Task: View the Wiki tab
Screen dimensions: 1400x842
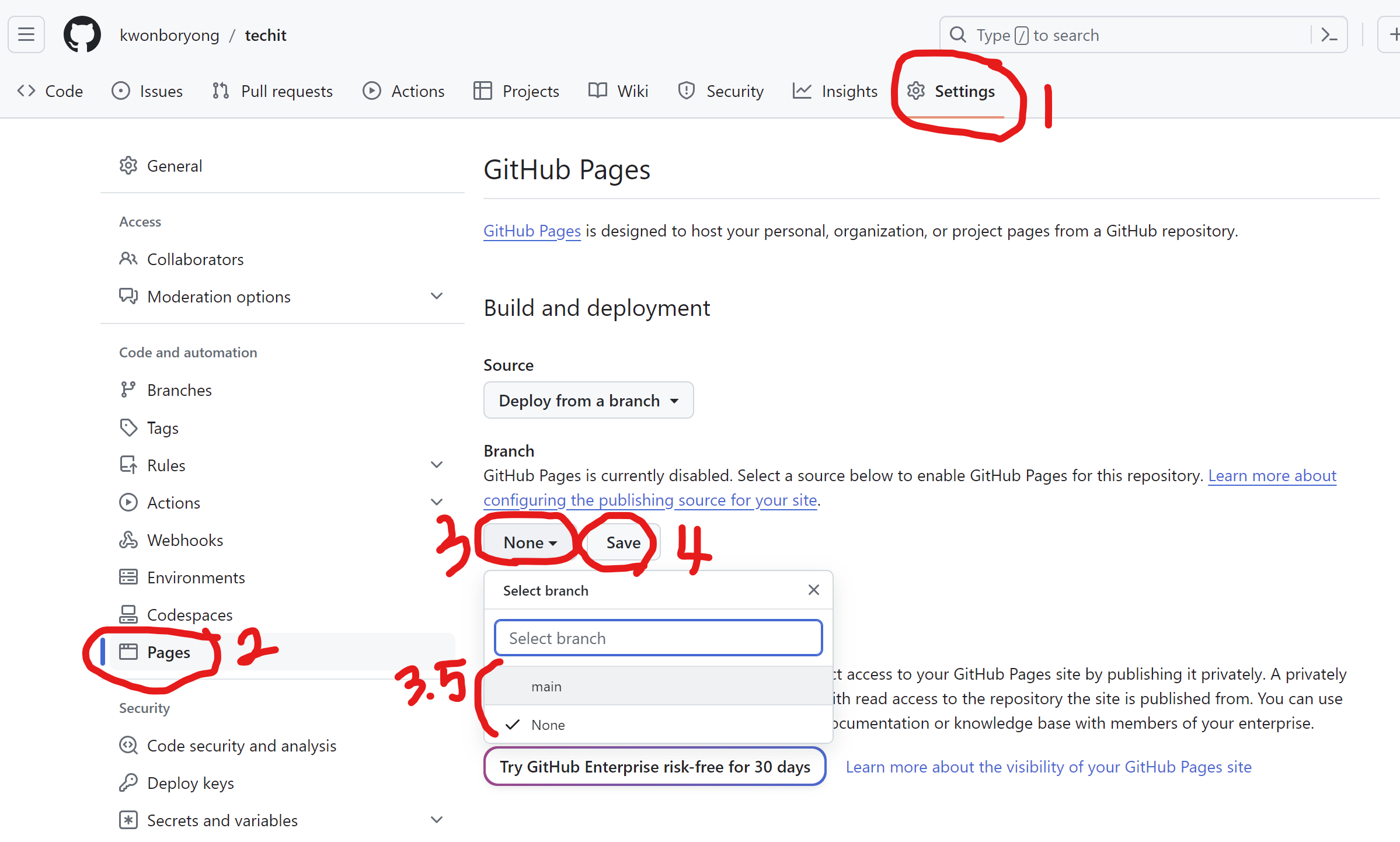Action: [x=618, y=91]
